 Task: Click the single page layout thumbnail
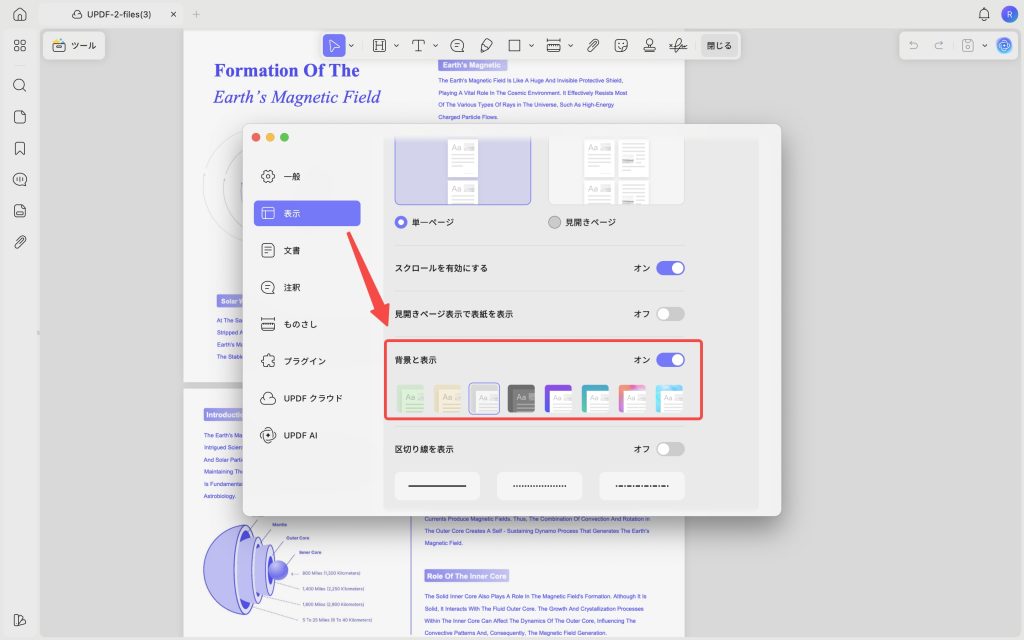(462, 171)
